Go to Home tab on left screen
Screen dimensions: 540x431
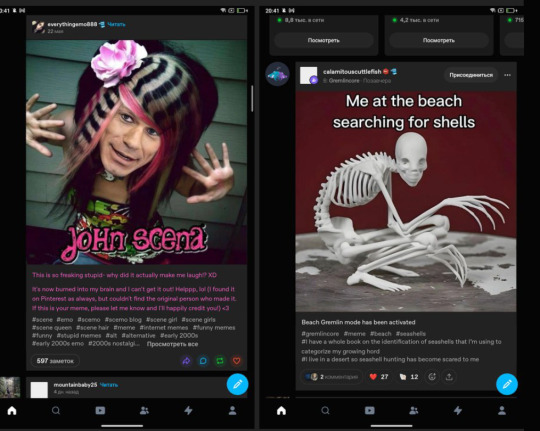click(x=12, y=410)
